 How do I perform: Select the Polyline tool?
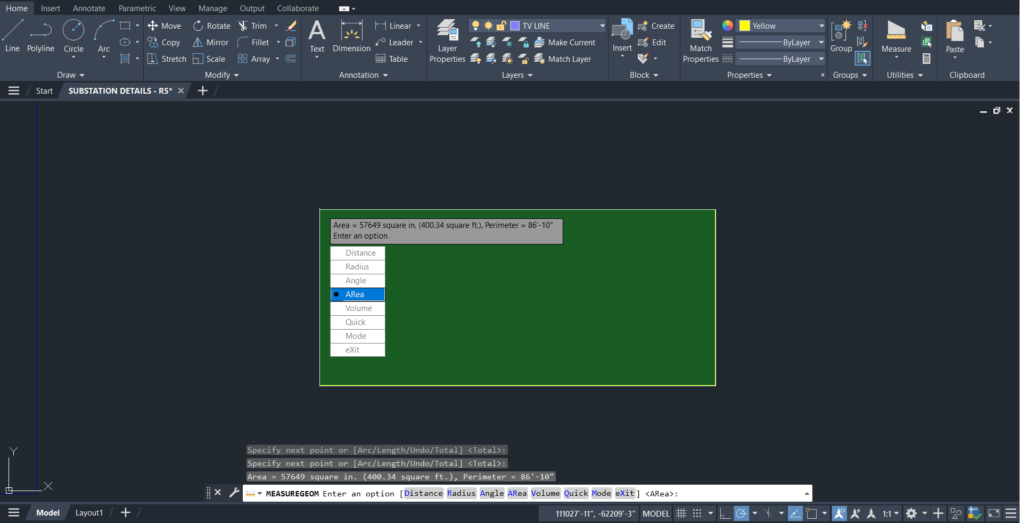point(40,37)
